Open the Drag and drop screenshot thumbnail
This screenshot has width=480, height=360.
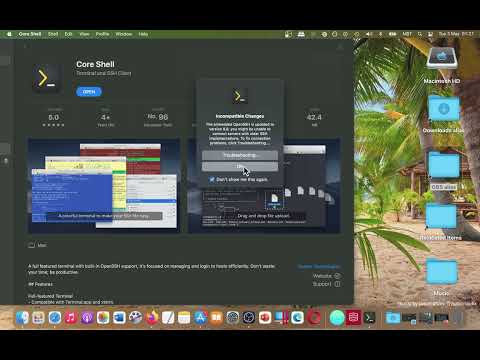(x=264, y=185)
